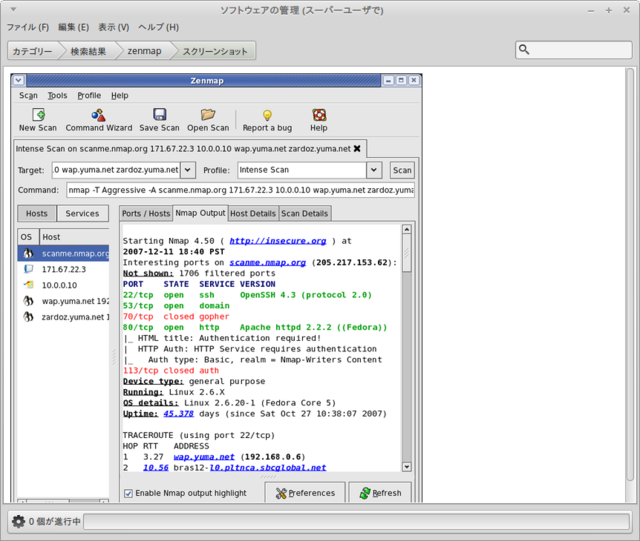This screenshot has height=541, width=640.
Task: Open the ヘルプ (H) menu
Action: (158, 27)
